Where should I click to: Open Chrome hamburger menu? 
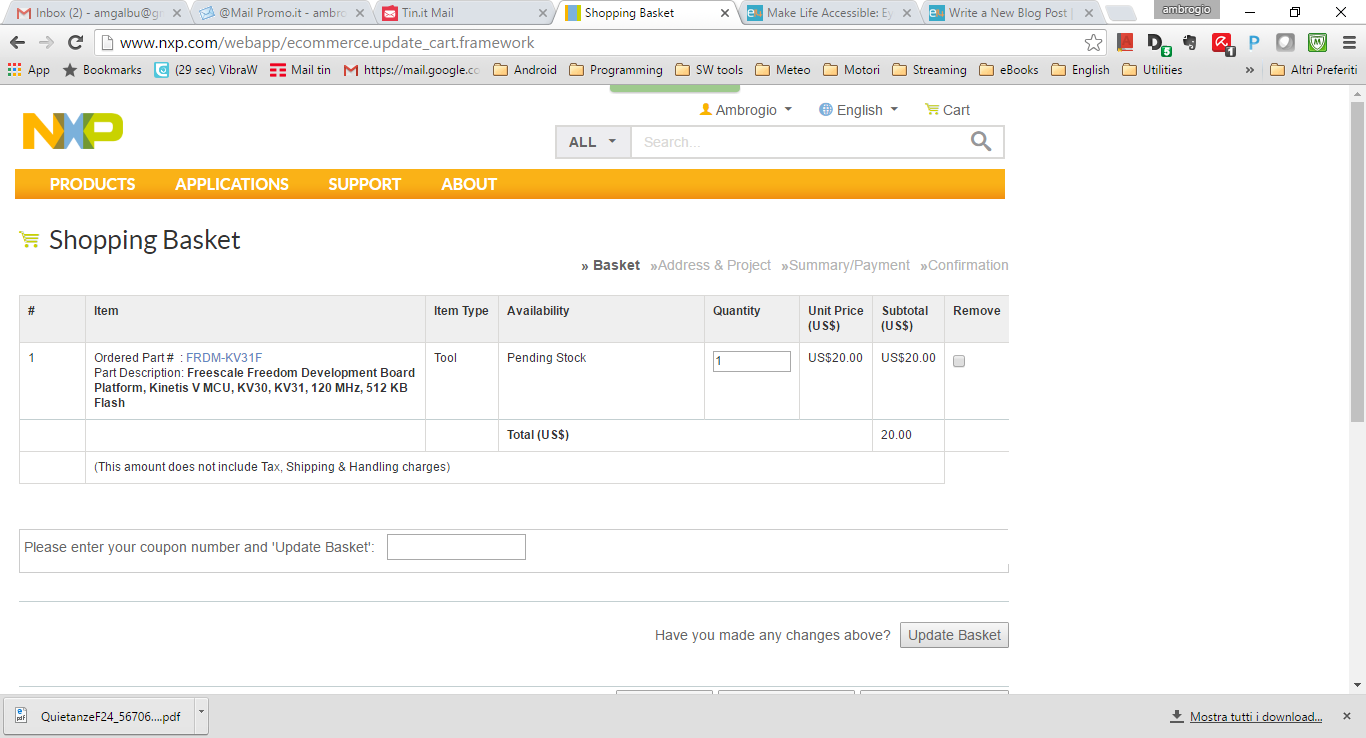(x=1349, y=43)
